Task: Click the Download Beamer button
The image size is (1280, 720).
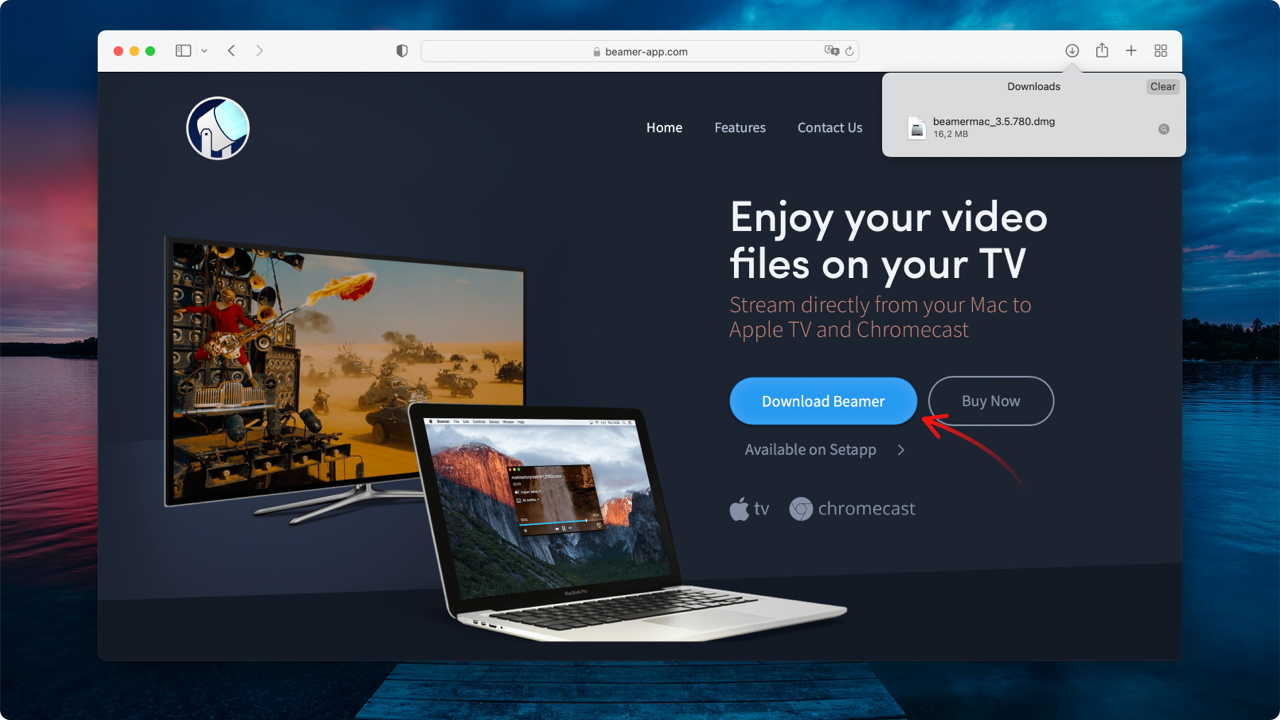Action: pyautogui.click(x=823, y=401)
